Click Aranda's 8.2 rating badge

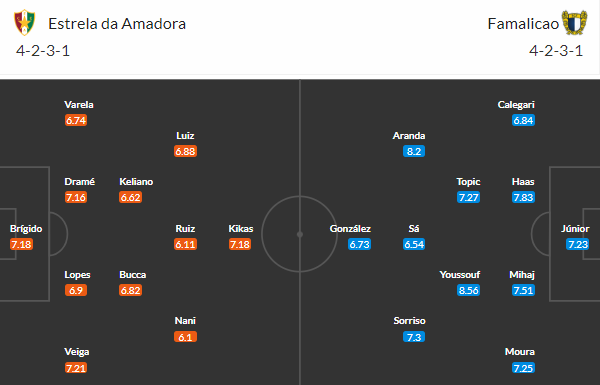coord(414,151)
